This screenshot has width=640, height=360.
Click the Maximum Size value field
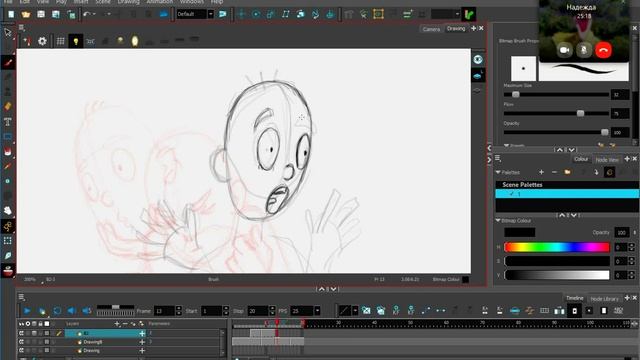point(619,95)
